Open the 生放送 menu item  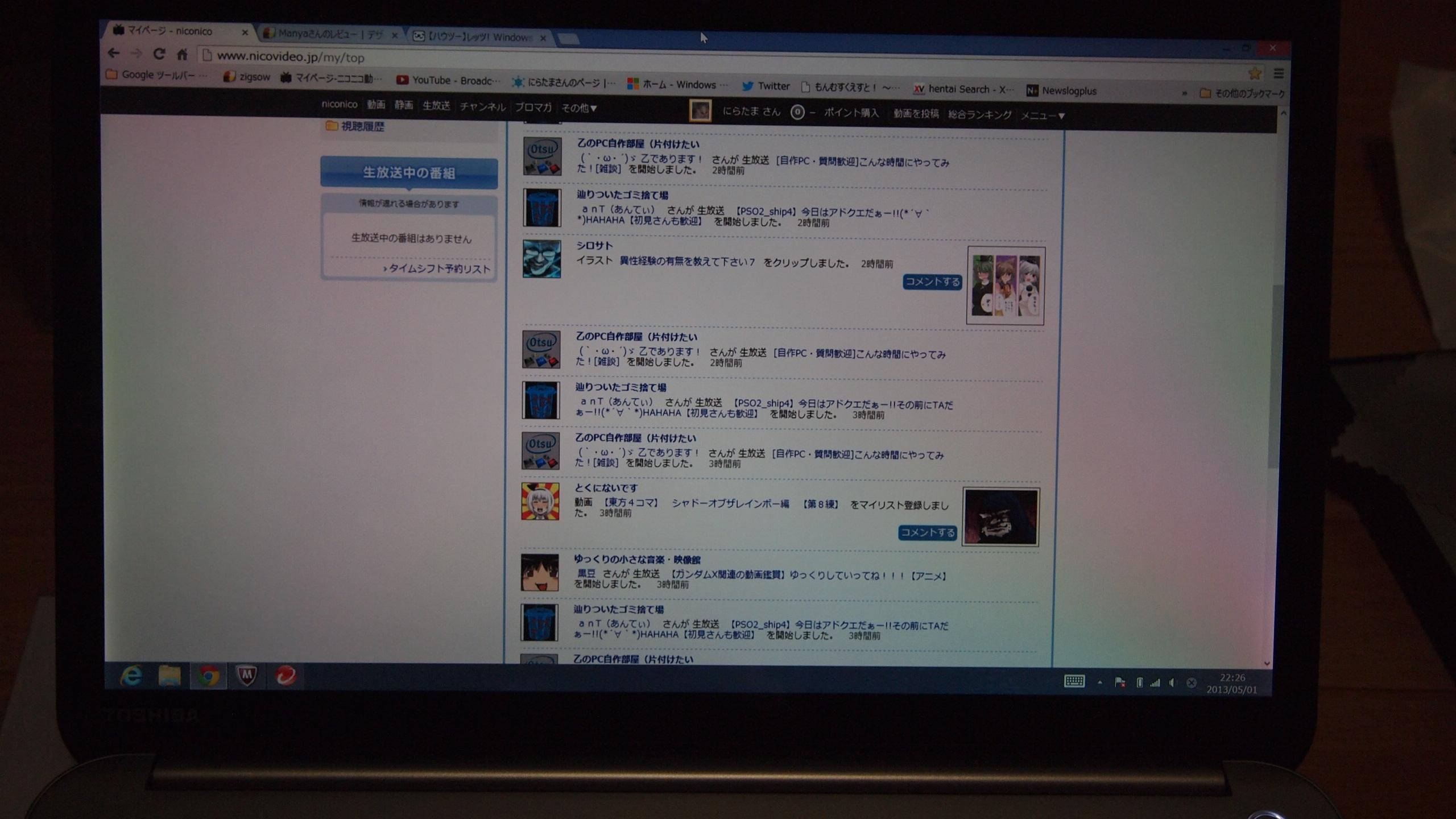[x=436, y=106]
